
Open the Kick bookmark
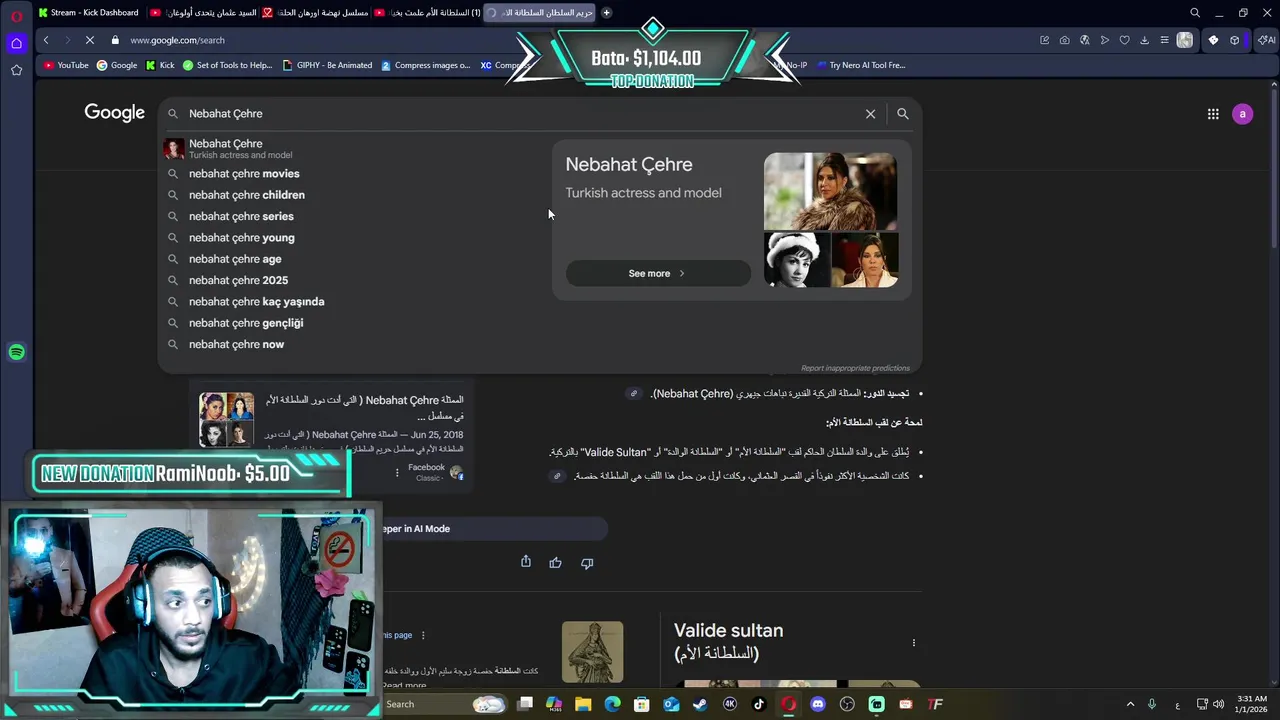pos(160,65)
